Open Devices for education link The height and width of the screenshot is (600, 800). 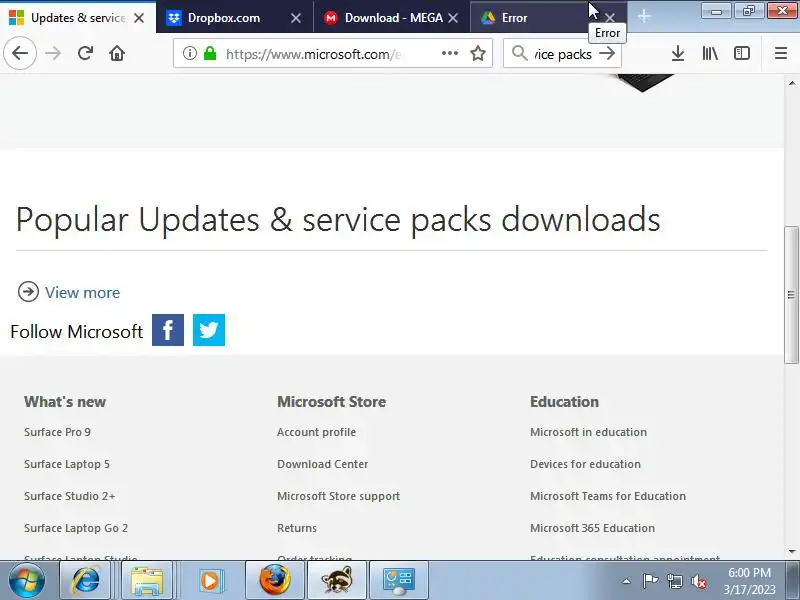(585, 464)
